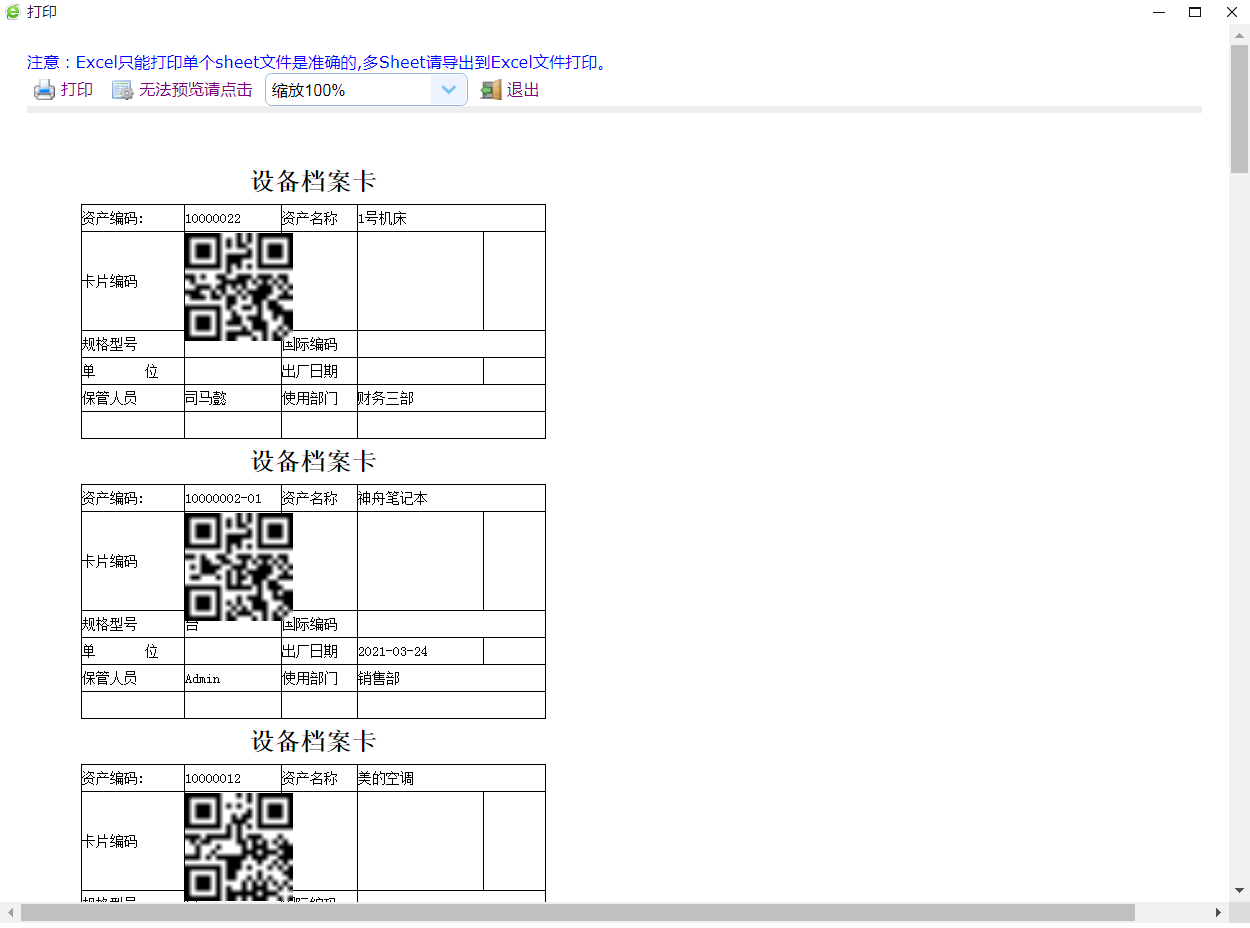The image size is (1250, 928).
Task: Click the second 设备档案卡 heading
Action: [313, 461]
